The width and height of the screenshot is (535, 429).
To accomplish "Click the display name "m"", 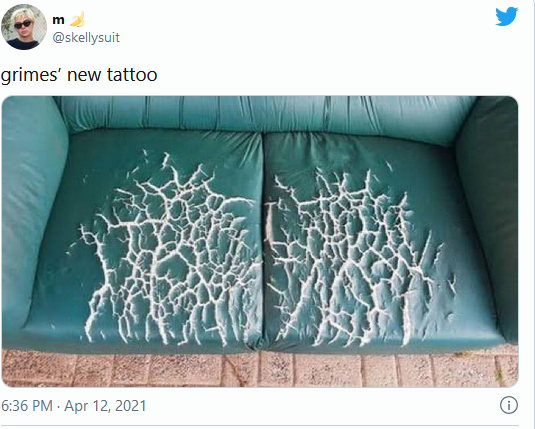I will point(58,20).
